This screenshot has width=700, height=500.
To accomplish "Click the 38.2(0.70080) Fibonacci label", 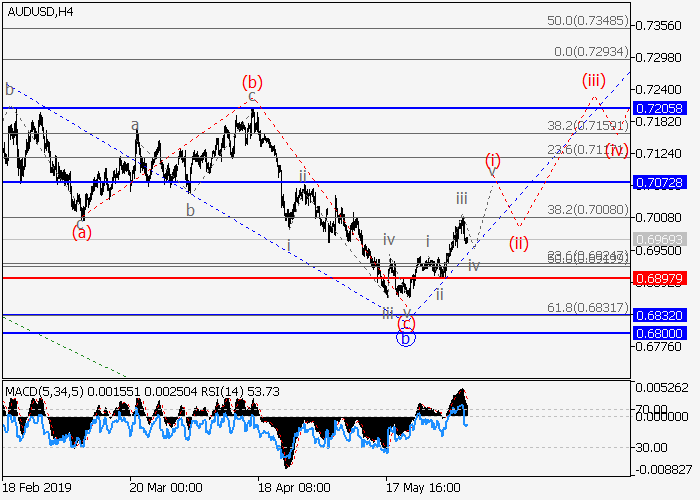I will point(586,210).
